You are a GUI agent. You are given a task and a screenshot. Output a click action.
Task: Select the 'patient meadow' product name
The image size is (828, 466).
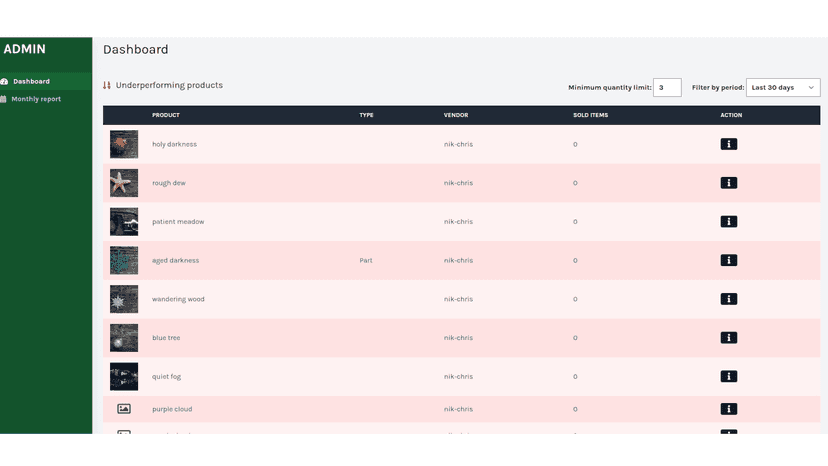[178, 221]
